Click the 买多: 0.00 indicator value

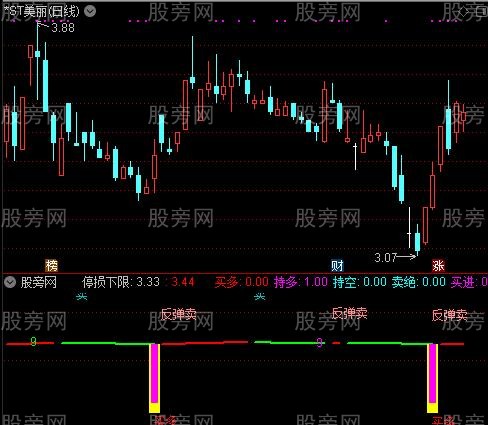(x=242, y=282)
